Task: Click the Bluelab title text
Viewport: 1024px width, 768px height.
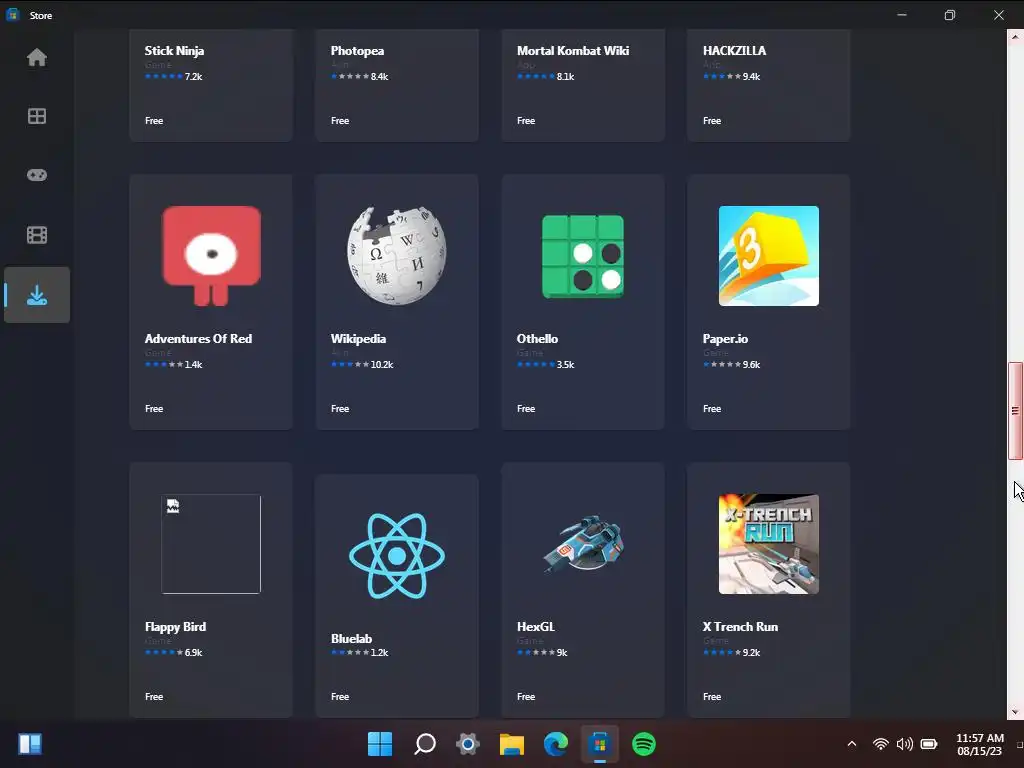Action: pos(351,639)
